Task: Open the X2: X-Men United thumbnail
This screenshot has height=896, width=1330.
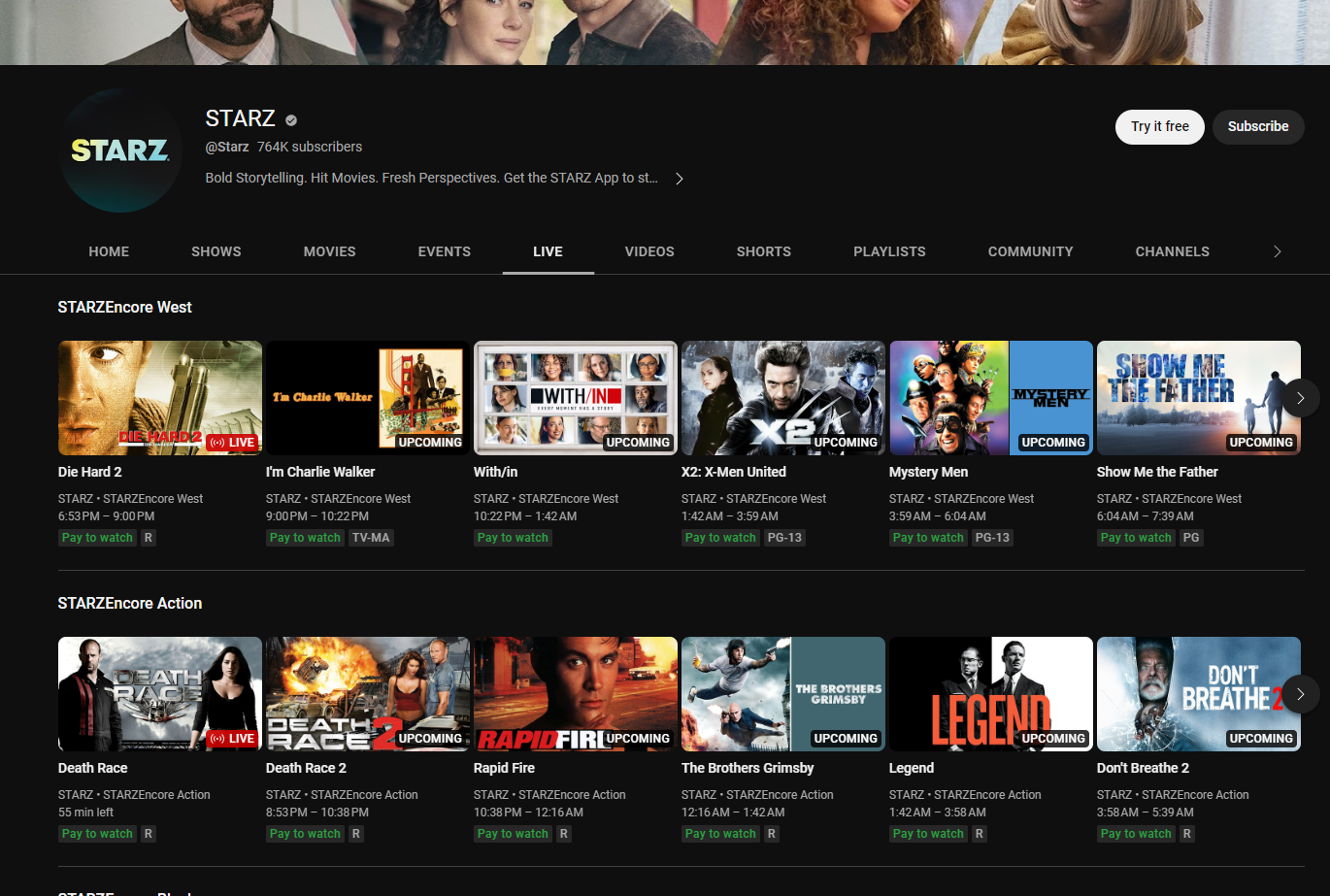Action: point(783,398)
